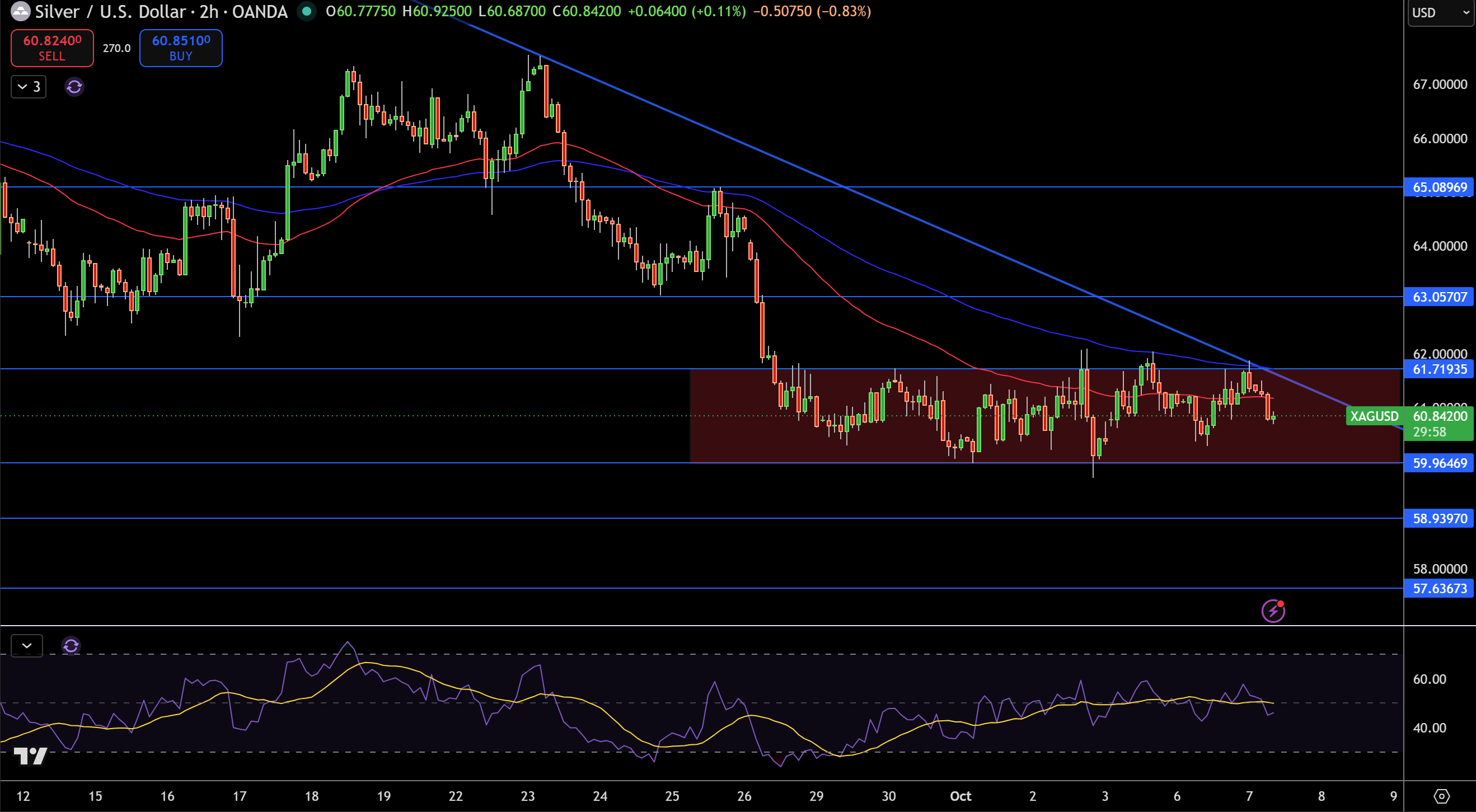Select the 59.96469 horizontal line label
Screen dimensions: 1476x812
[1439, 463]
